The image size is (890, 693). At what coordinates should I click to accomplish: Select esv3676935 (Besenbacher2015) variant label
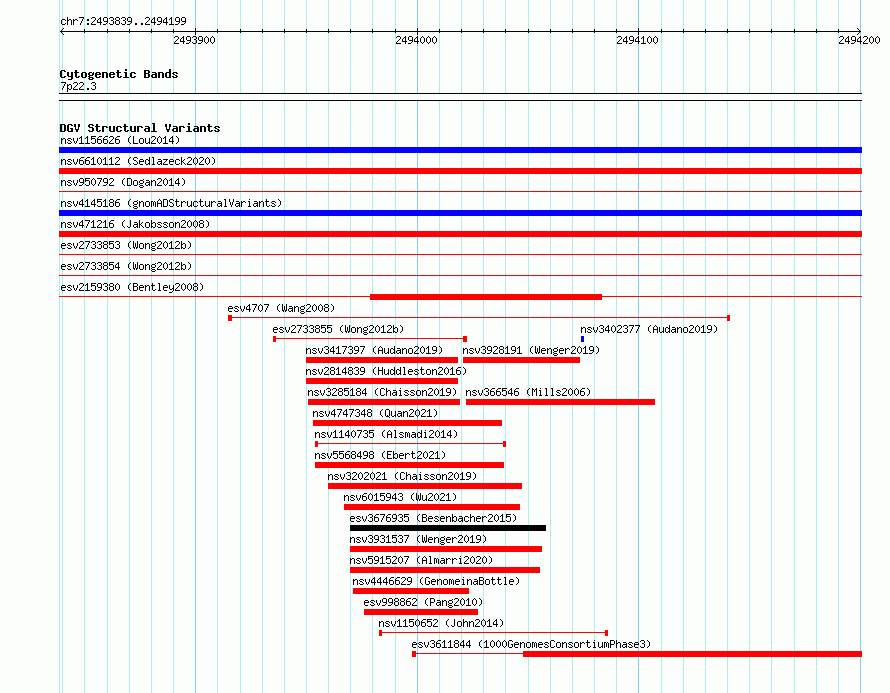point(433,518)
